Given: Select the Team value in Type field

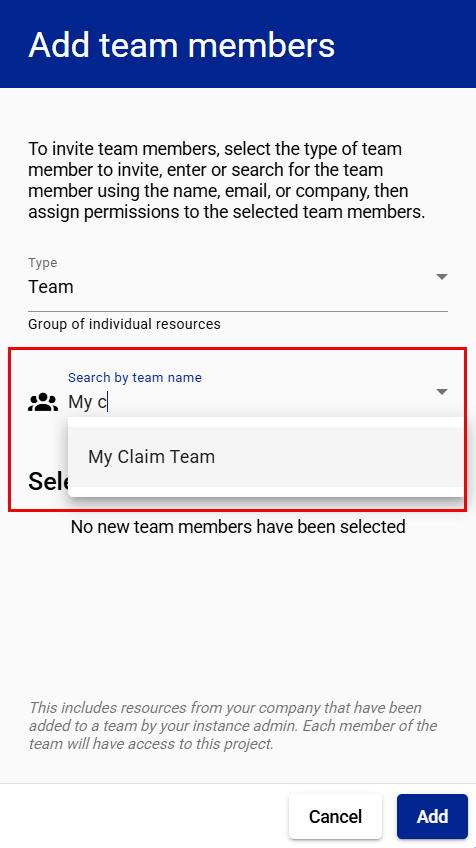Looking at the screenshot, I should [x=51, y=287].
